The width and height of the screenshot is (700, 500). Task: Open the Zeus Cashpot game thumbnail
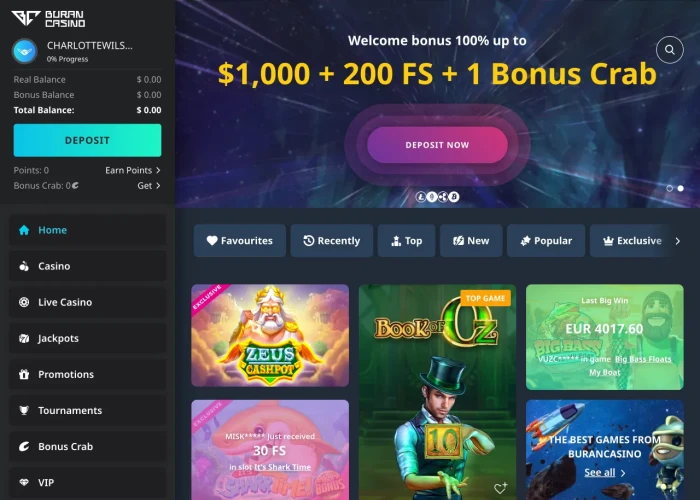click(x=270, y=335)
